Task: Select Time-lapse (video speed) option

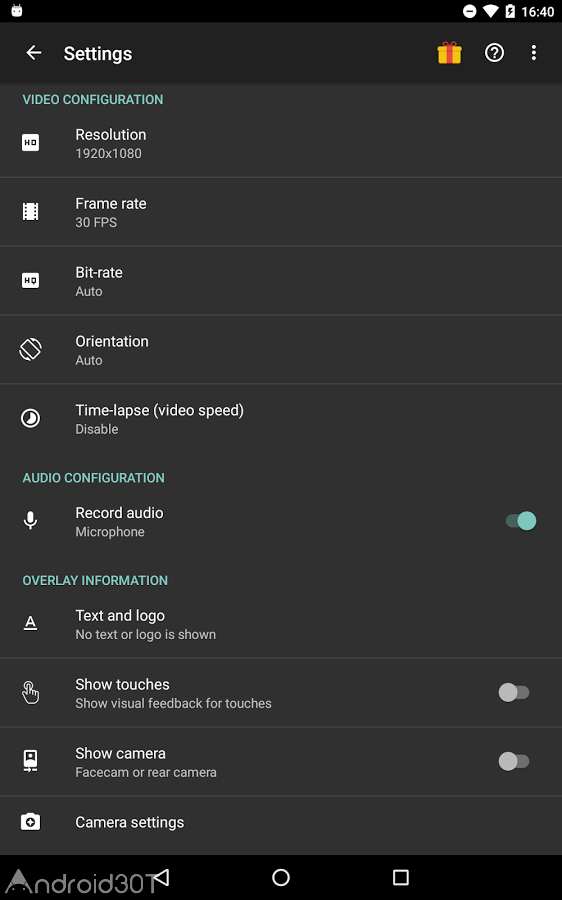Action: pyautogui.click(x=281, y=419)
